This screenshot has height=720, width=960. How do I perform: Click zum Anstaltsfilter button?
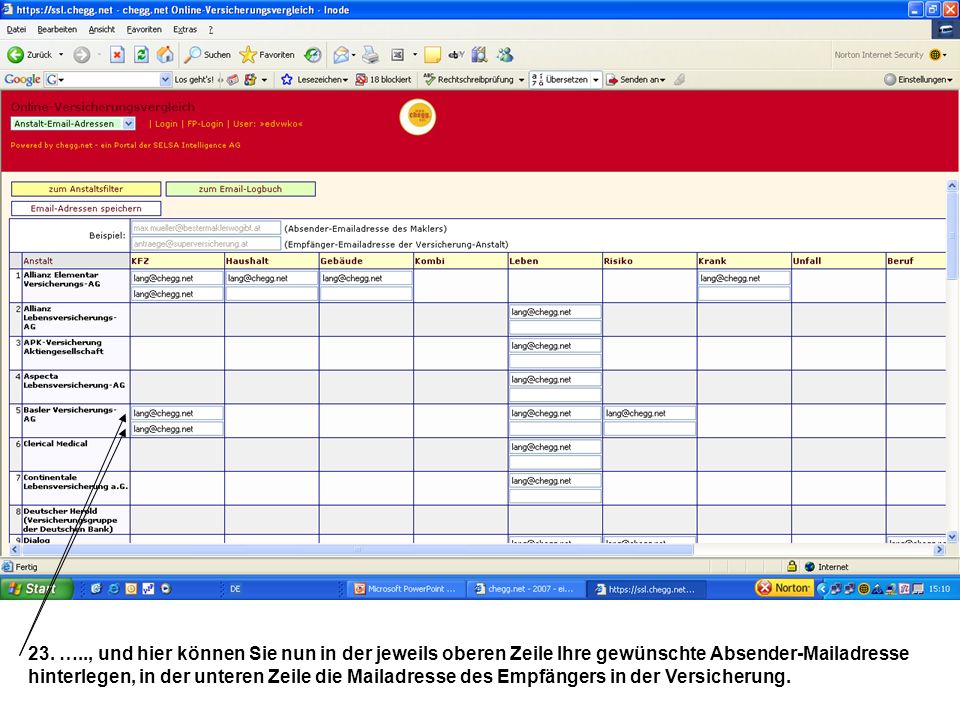pos(86,189)
